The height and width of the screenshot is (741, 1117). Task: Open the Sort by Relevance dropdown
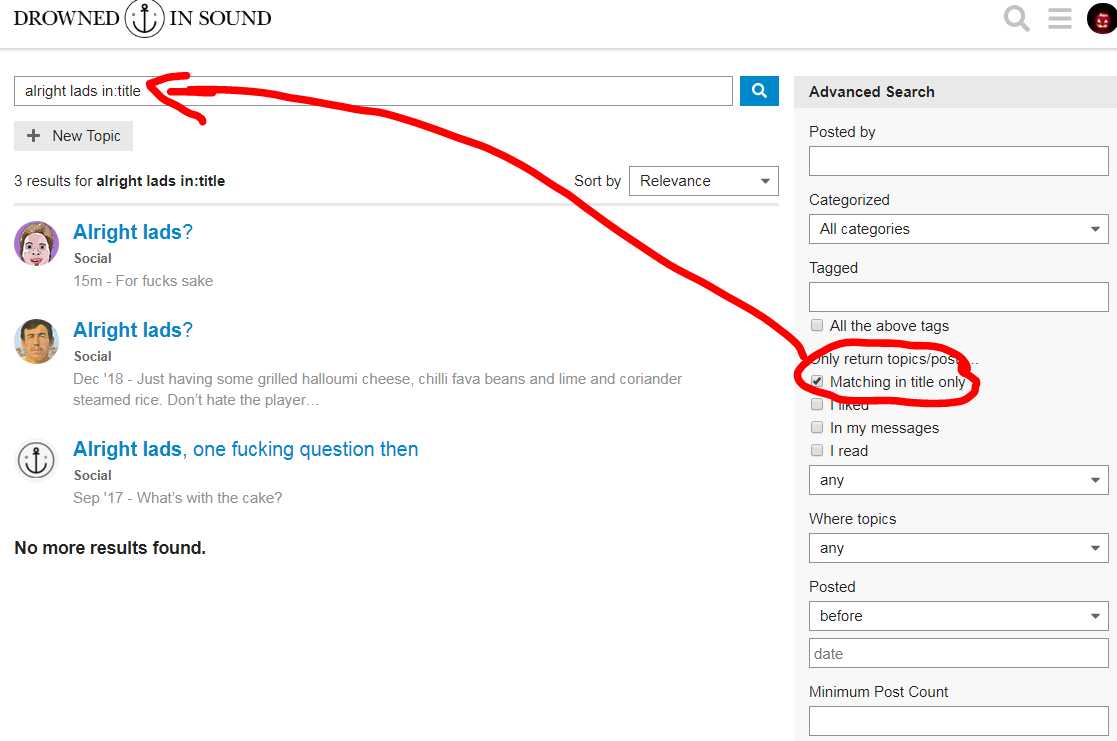point(703,181)
